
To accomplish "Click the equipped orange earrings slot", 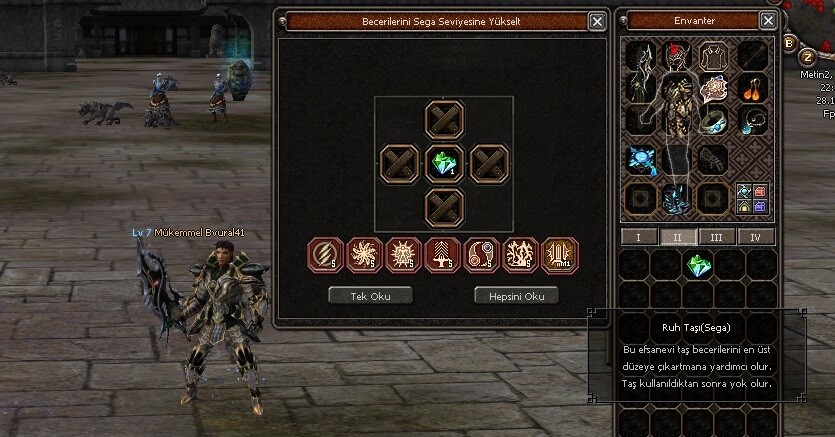I will click(753, 88).
